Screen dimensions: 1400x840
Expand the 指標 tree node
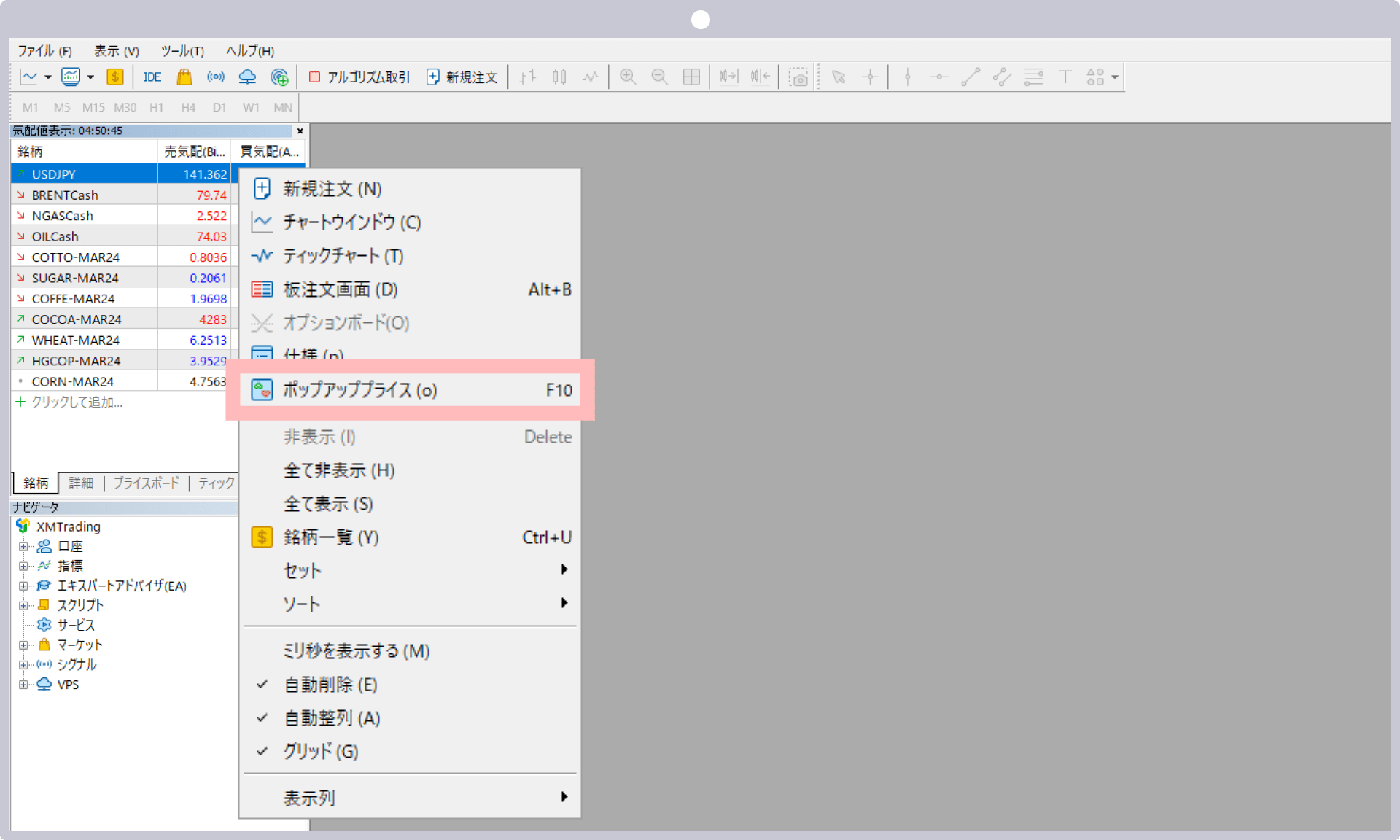pyautogui.click(x=23, y=566)
